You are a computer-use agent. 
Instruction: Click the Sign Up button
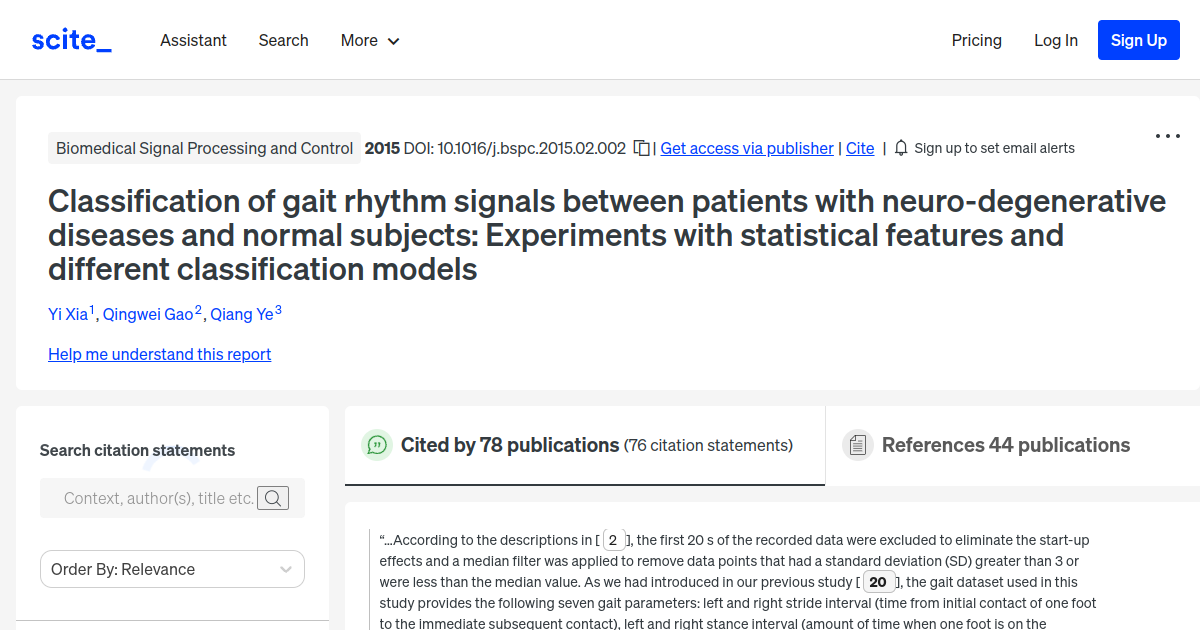[1138, 40]
